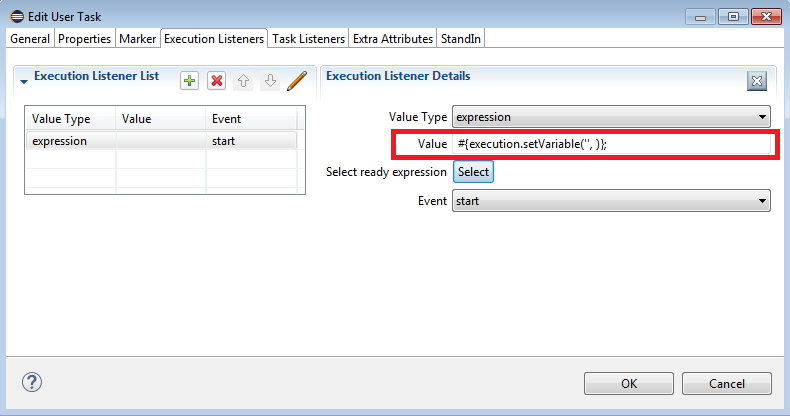Open the Marker tab

(138, 39)
